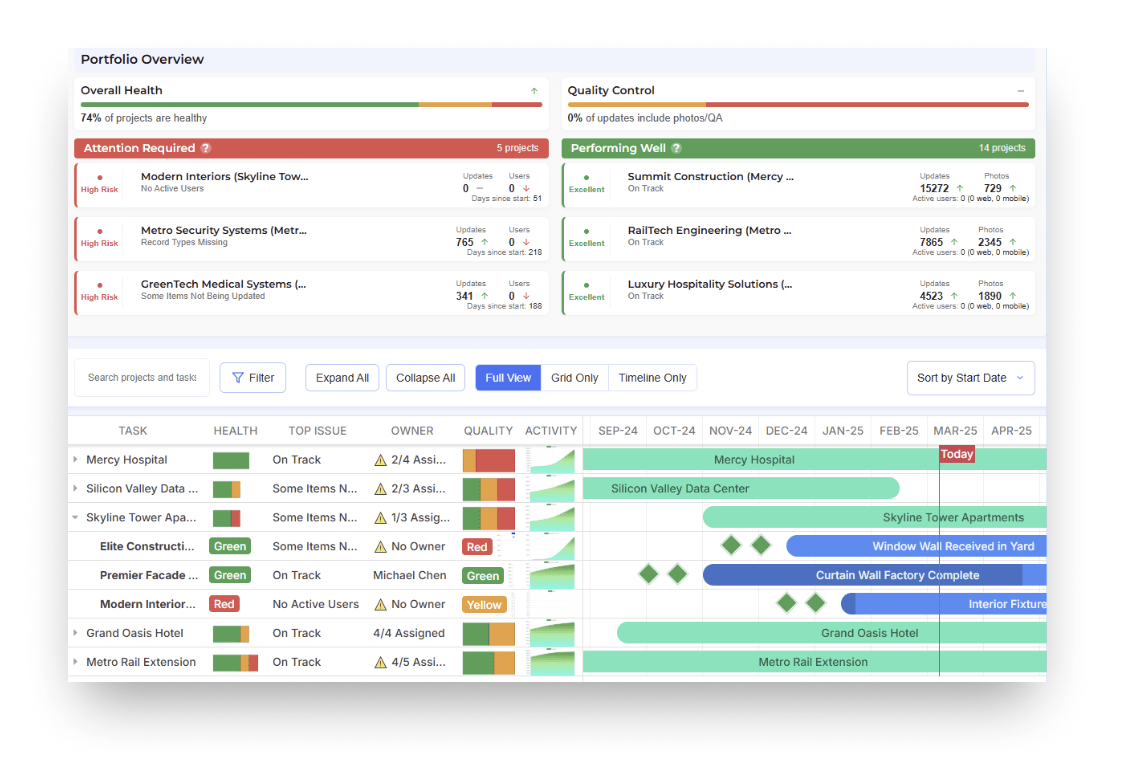Screen dimensions: 1124x766
Task: Click the Yellow quality badge for Modern Interiors
Action: [x=484, y=605]
